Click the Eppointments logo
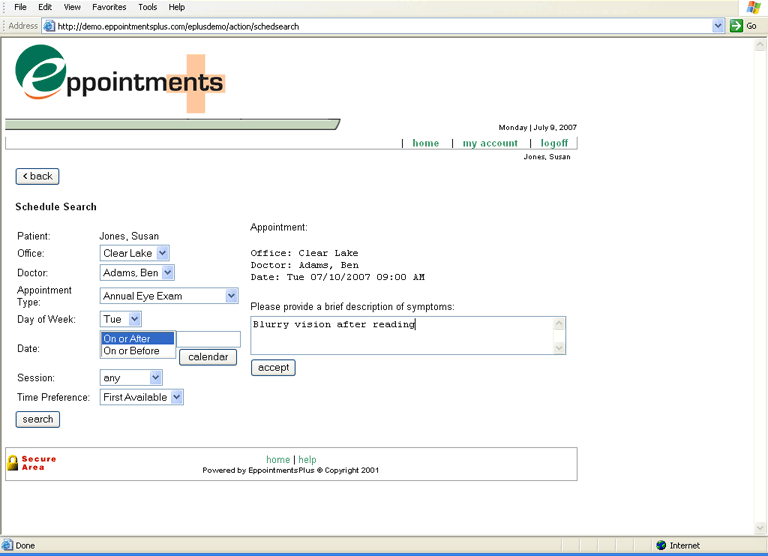This screenshot has width=768, height=556. click(118, 79)
